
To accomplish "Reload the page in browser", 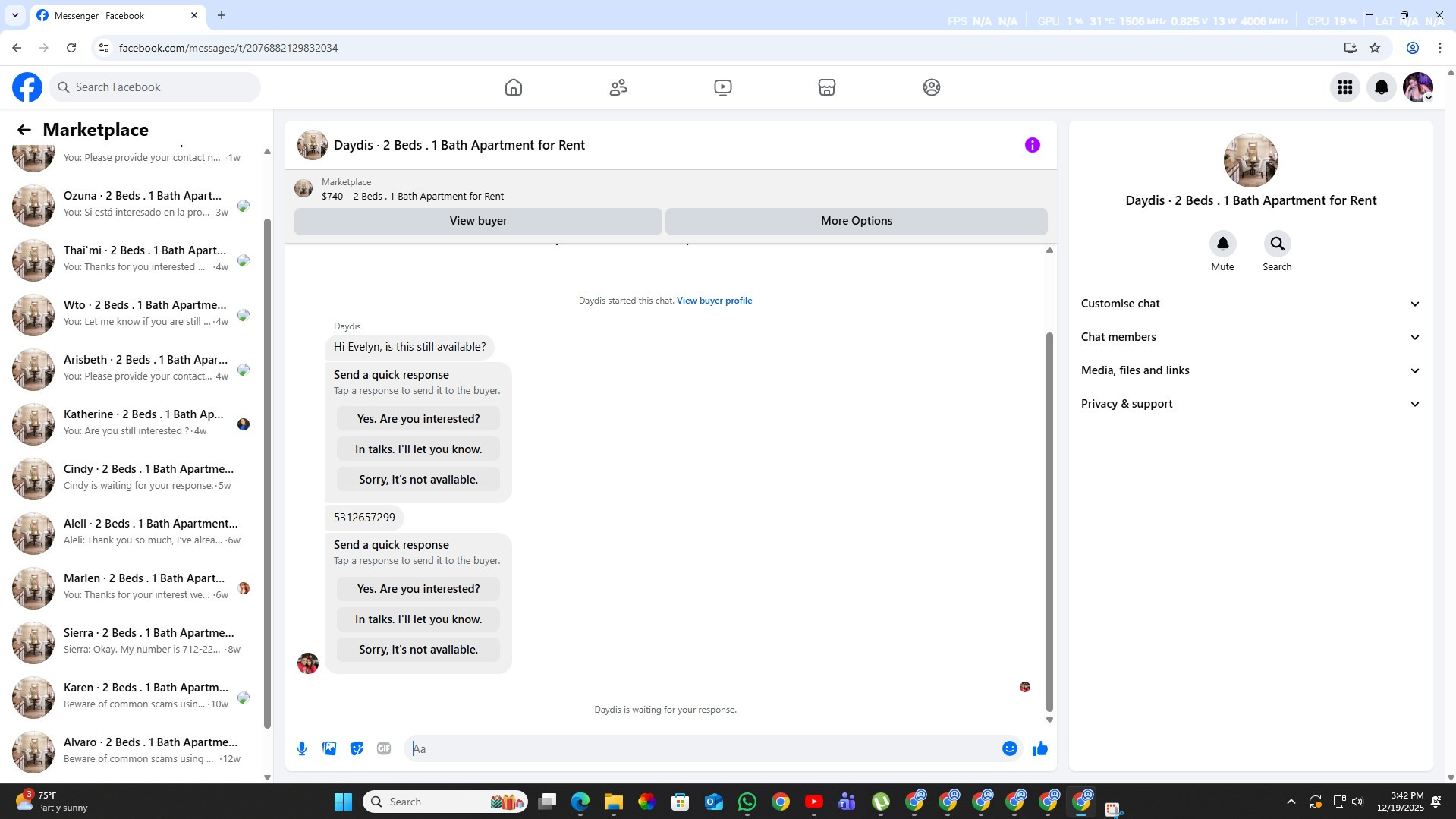I will tap(71, 48).
